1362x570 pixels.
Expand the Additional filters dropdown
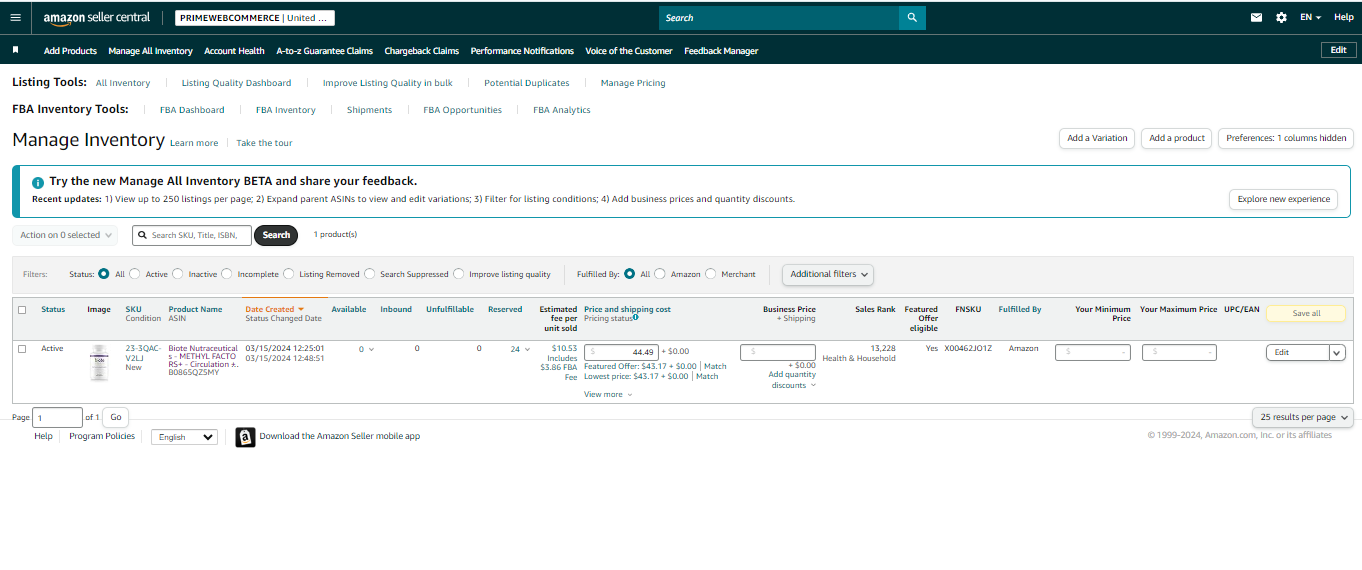tap(828, 274)
